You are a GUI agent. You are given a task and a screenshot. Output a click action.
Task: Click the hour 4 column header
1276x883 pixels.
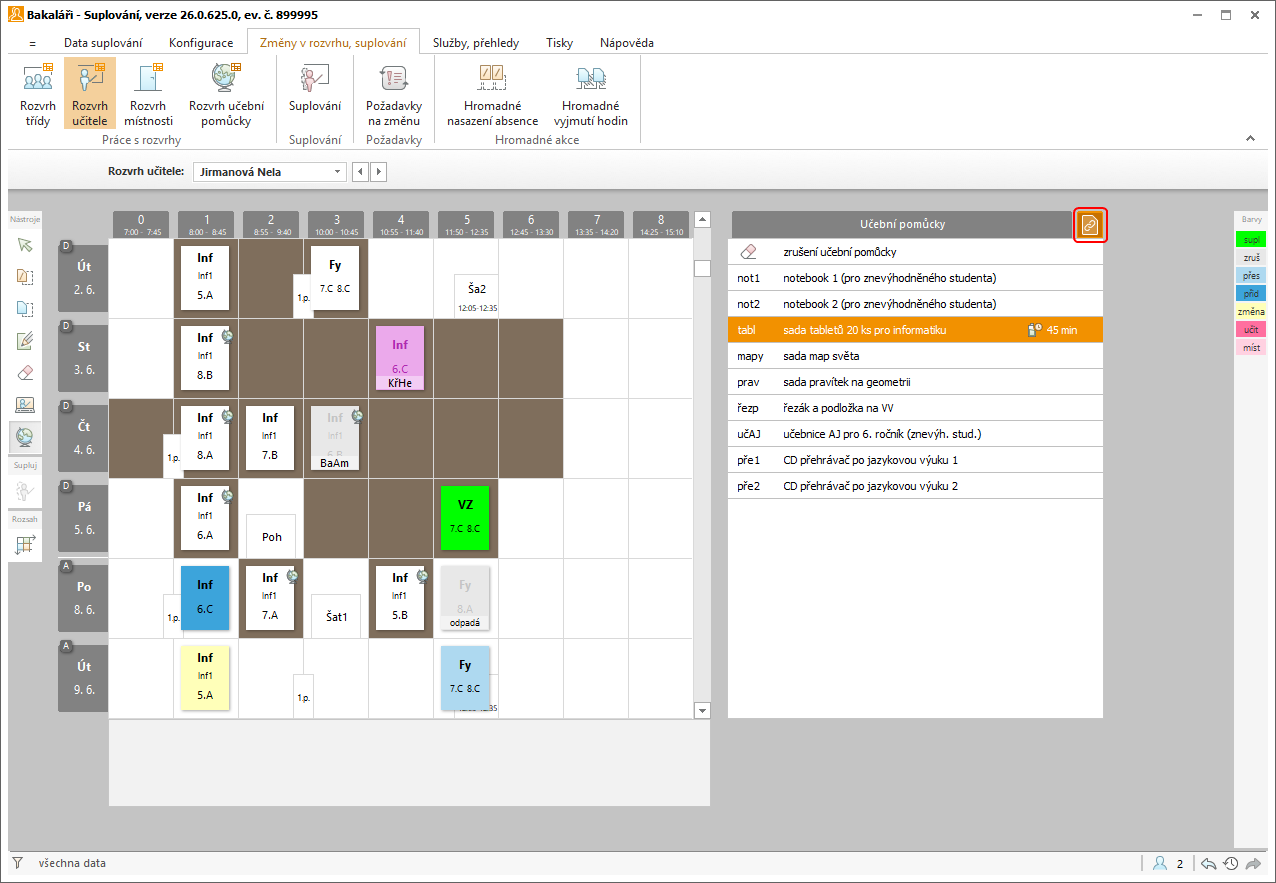(400, 225)
